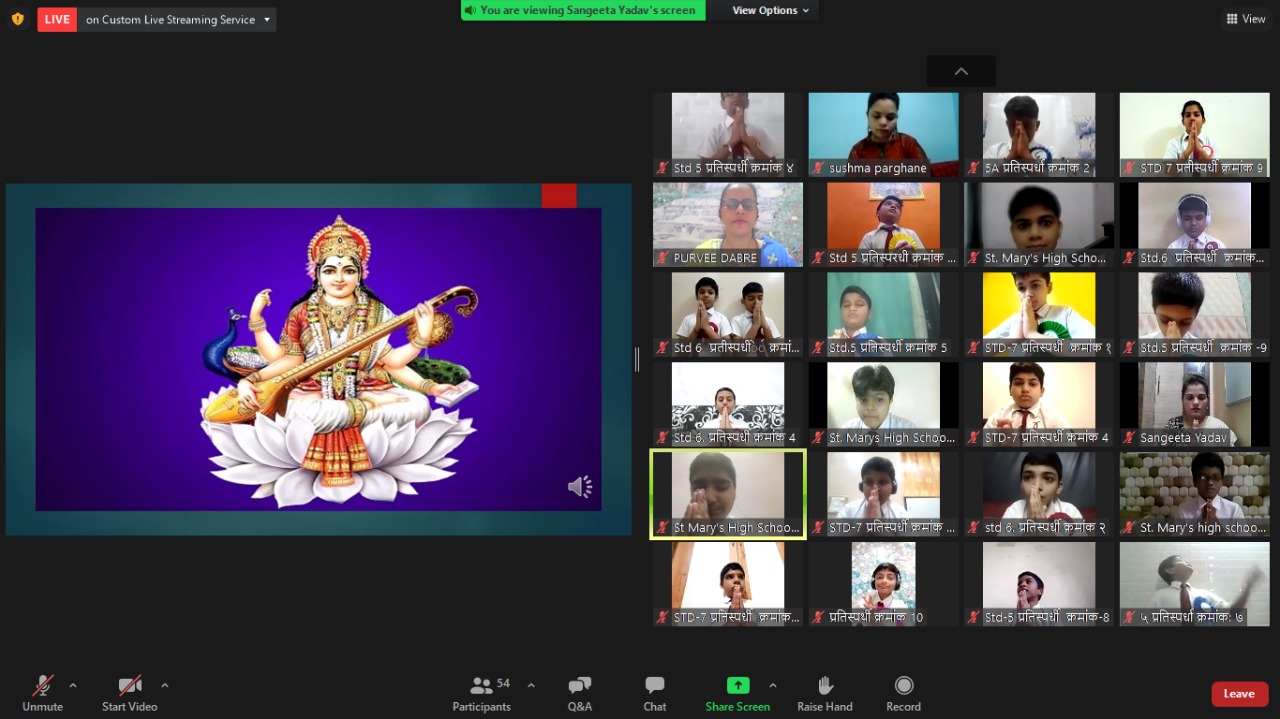Click the muted mic icon on 'Std-5 प्रतिस्पर्धी क्रमांक-8' tile
Screen dimensions: 1280x719
974,618
